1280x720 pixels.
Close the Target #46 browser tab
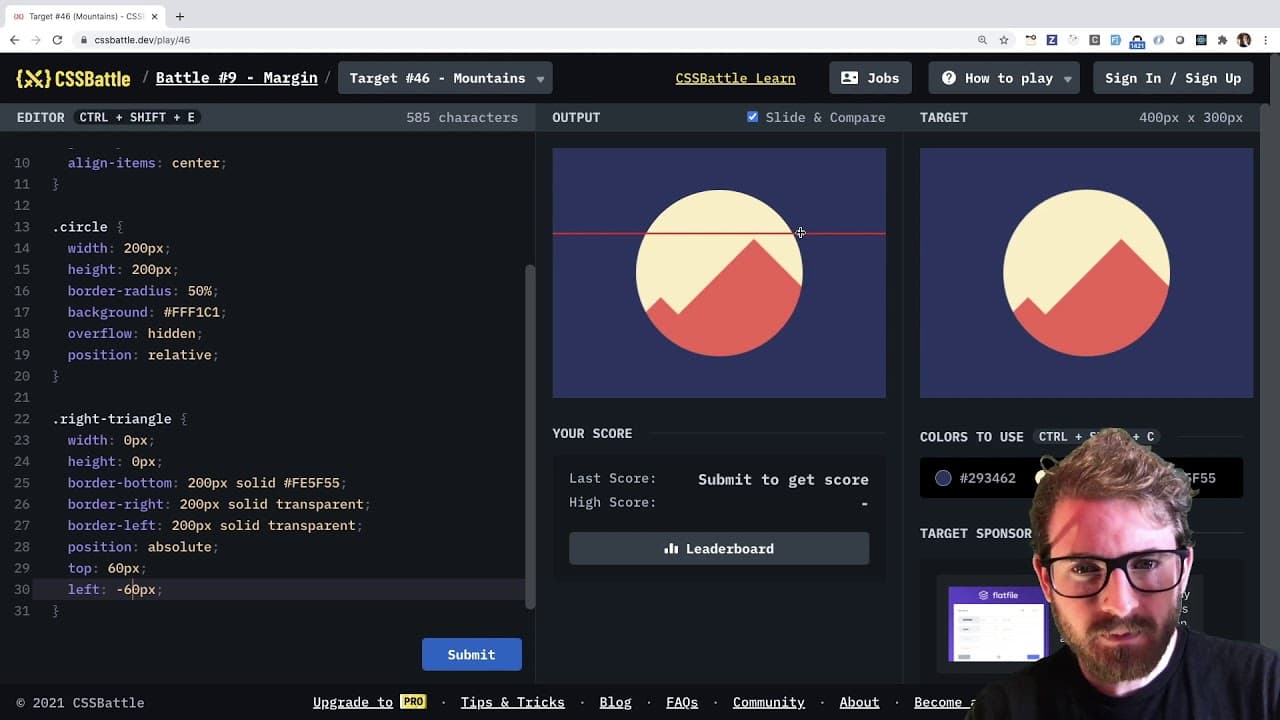point(155,16)
